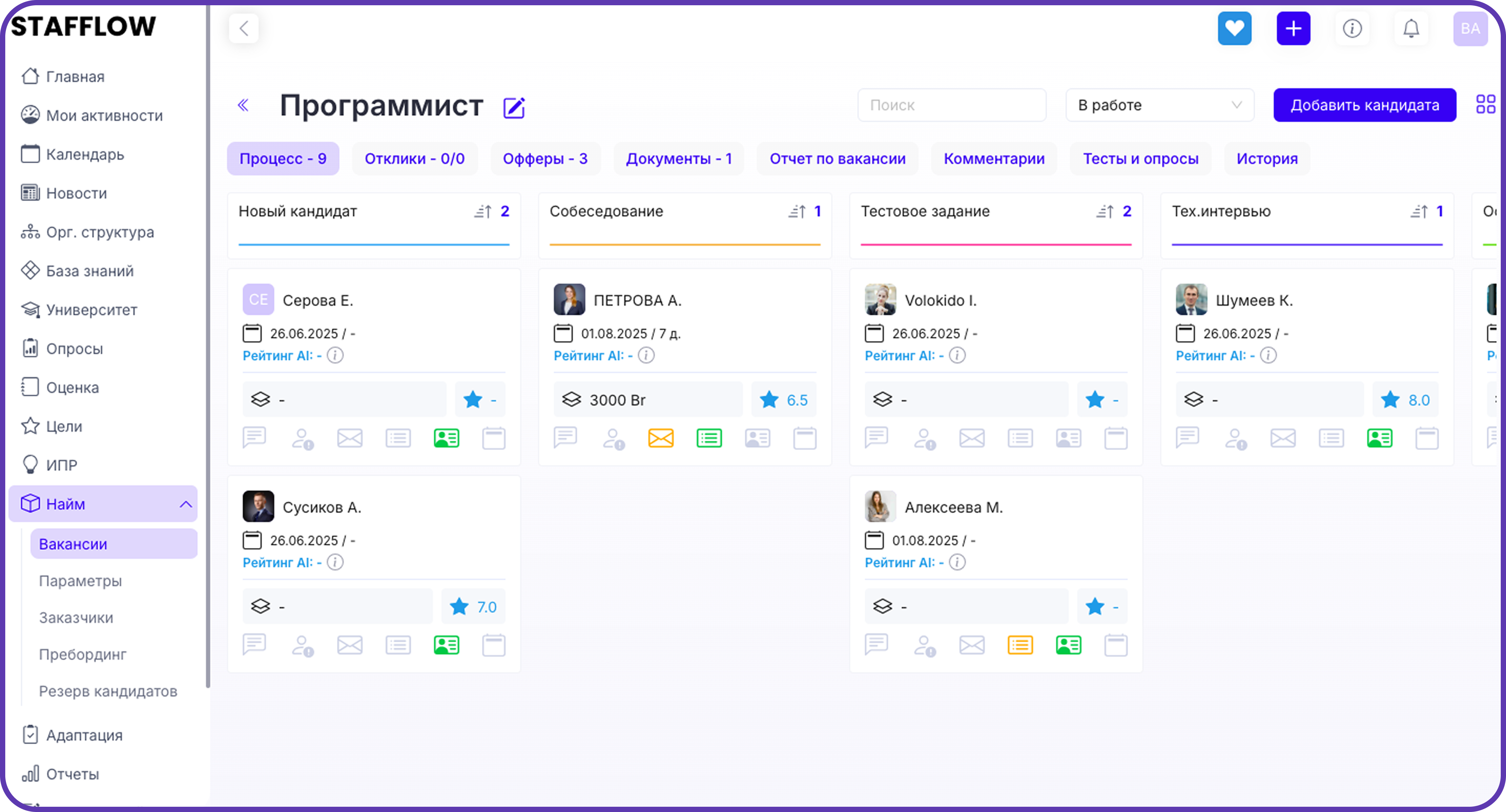The height and width of the screenshot is (812, 1506).
Task: Toggle sort order in Тестовое задание column
Action: point(1104,211)
